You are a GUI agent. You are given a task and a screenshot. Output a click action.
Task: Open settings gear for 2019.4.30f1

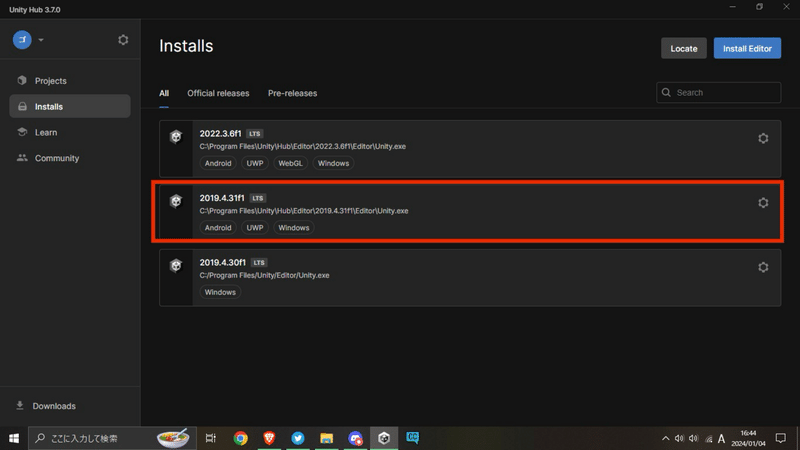(763, 267)
